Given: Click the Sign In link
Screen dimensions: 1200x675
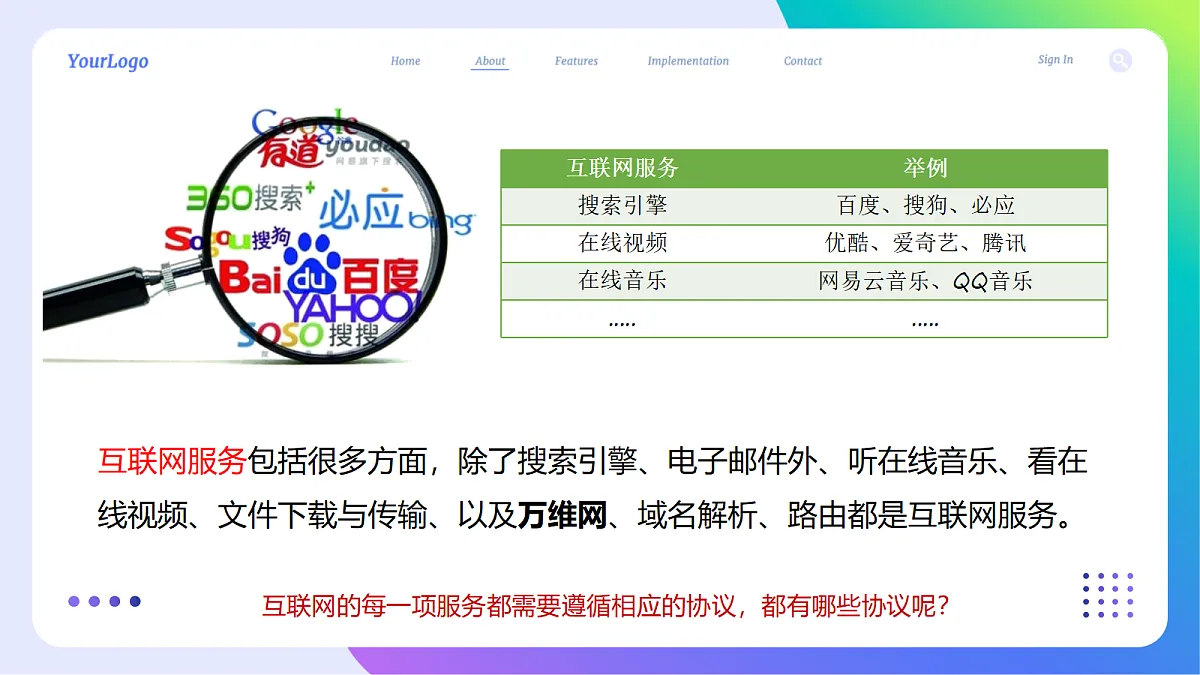Looking at the screenshot, I should point(1055,60).
